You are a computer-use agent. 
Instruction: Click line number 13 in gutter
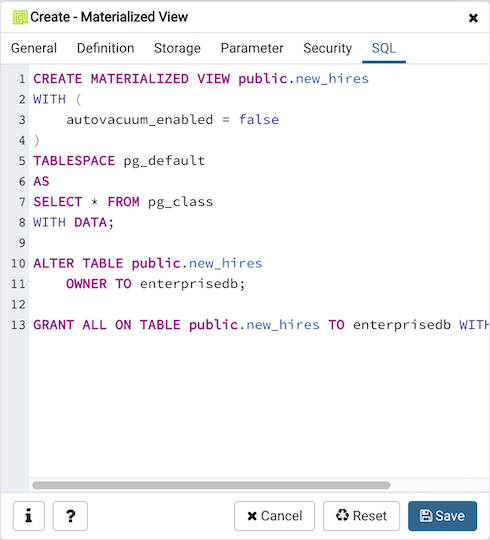tap(18, 325)
